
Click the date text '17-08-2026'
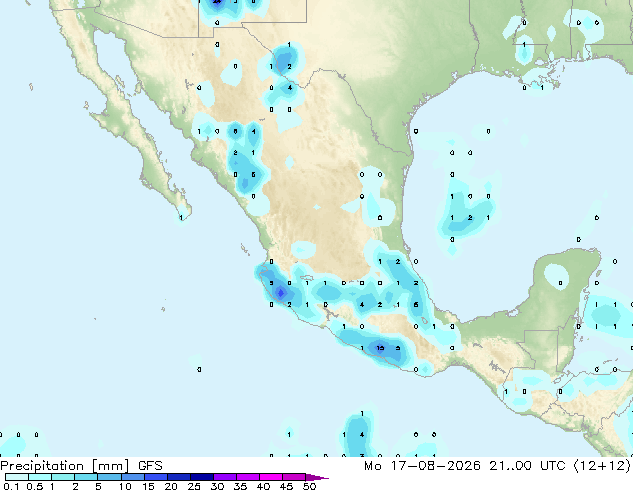click(436, 466)
